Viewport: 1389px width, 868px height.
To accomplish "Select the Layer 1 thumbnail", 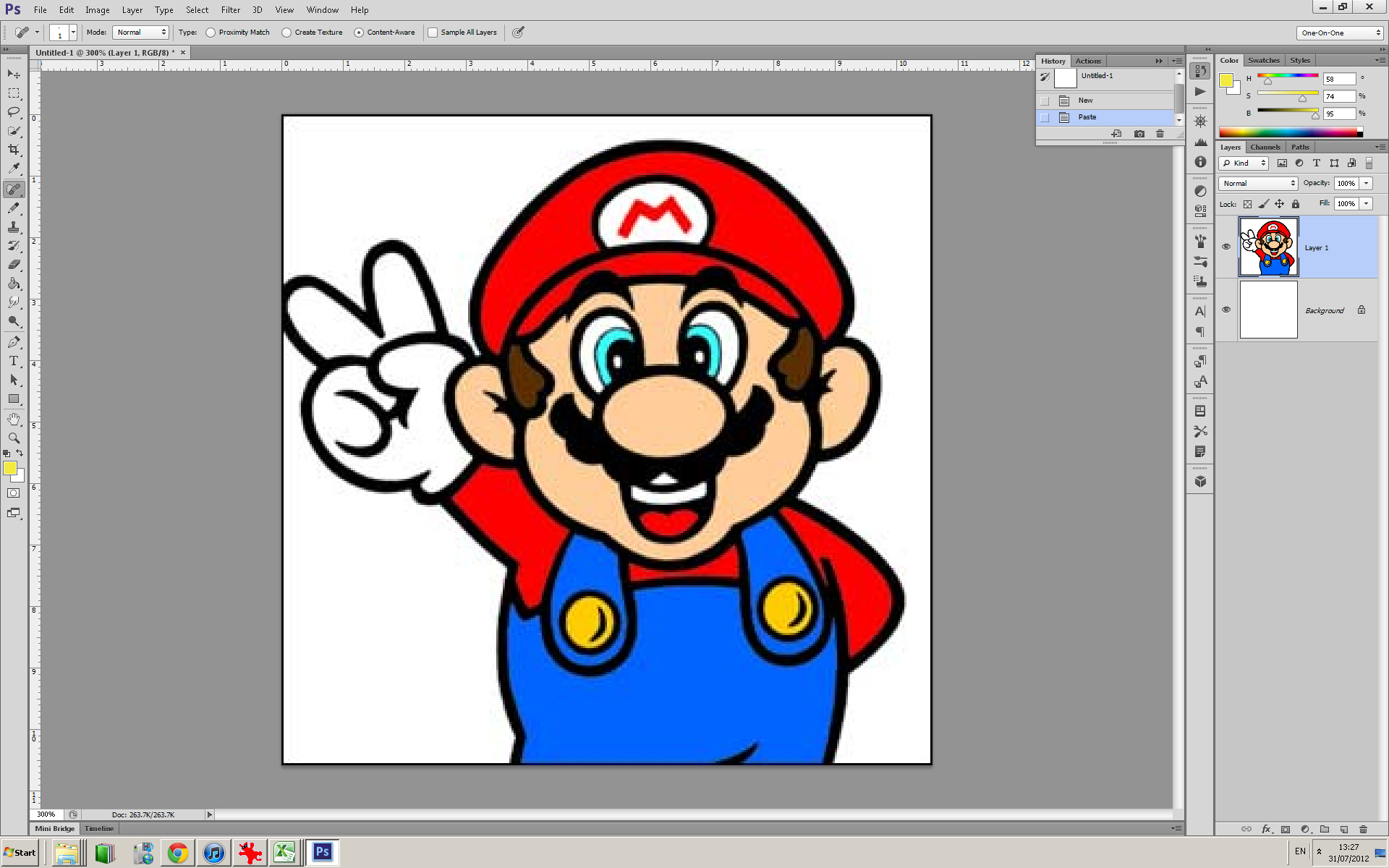I will (x=1269, y=247).
